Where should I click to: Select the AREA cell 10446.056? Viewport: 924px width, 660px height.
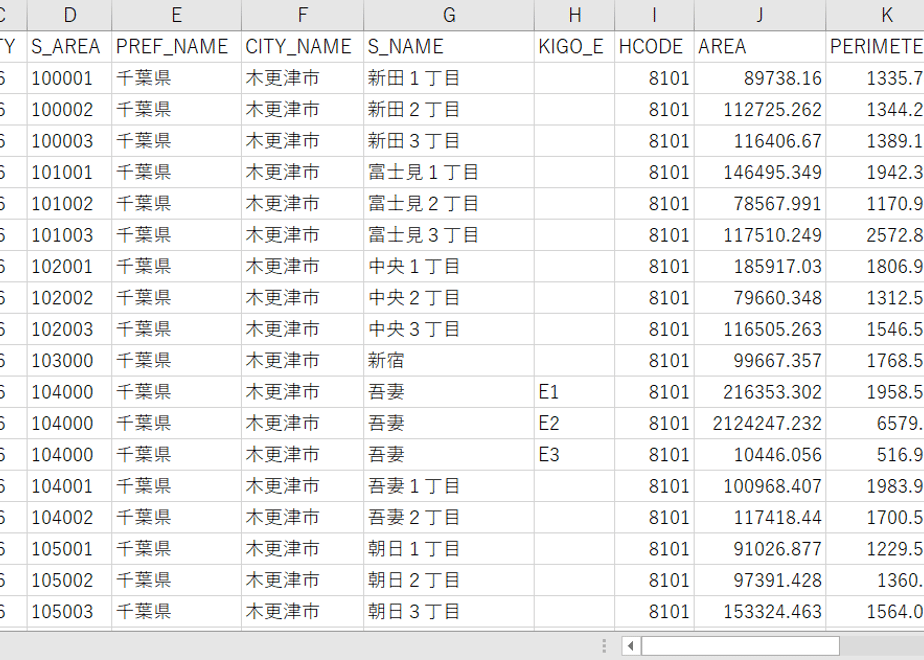[x=760, y=455]
